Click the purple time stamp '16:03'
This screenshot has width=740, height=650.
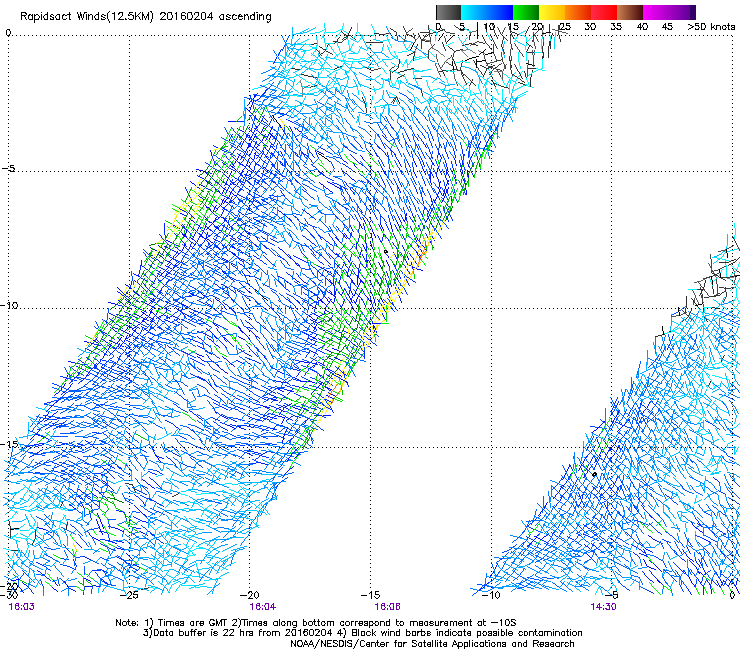(x=21, y=607)
